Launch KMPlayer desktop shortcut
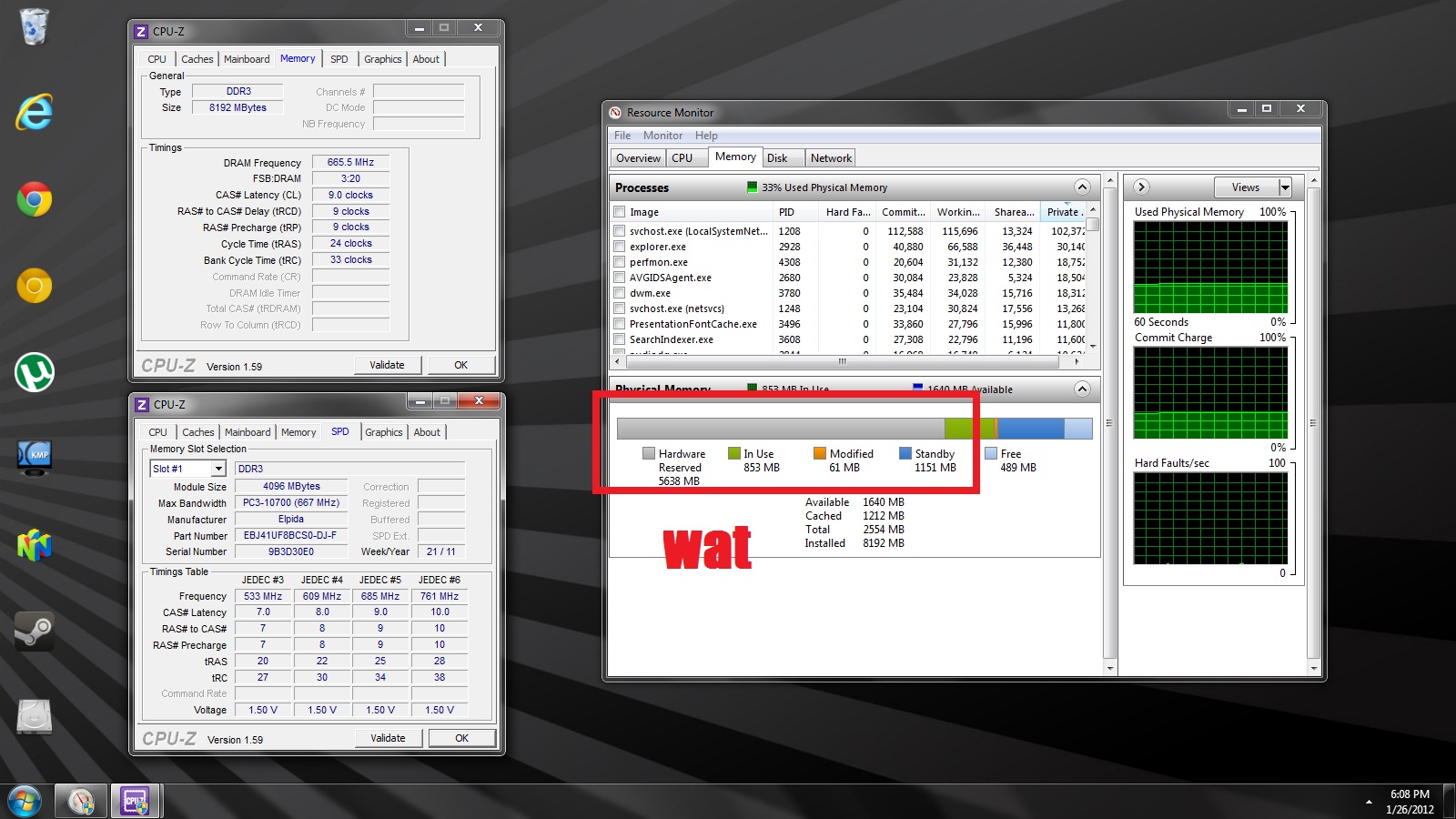1456x819 pixels. pyautogui.click(x=34, y=457)
